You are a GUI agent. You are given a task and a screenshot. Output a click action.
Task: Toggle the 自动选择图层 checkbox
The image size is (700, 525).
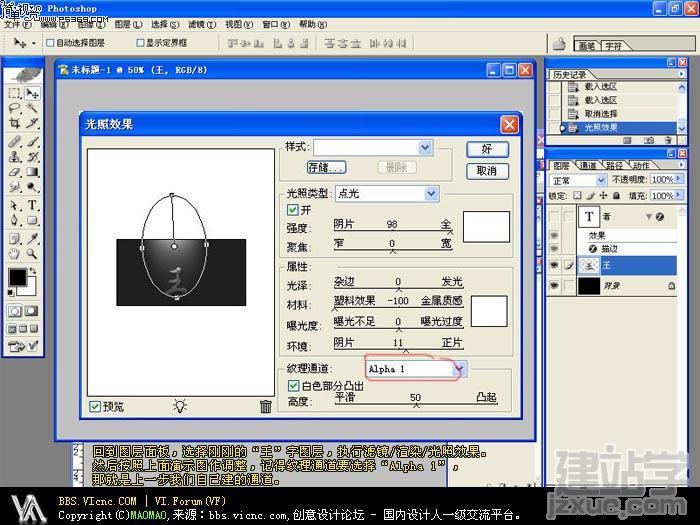pos(50,43)
